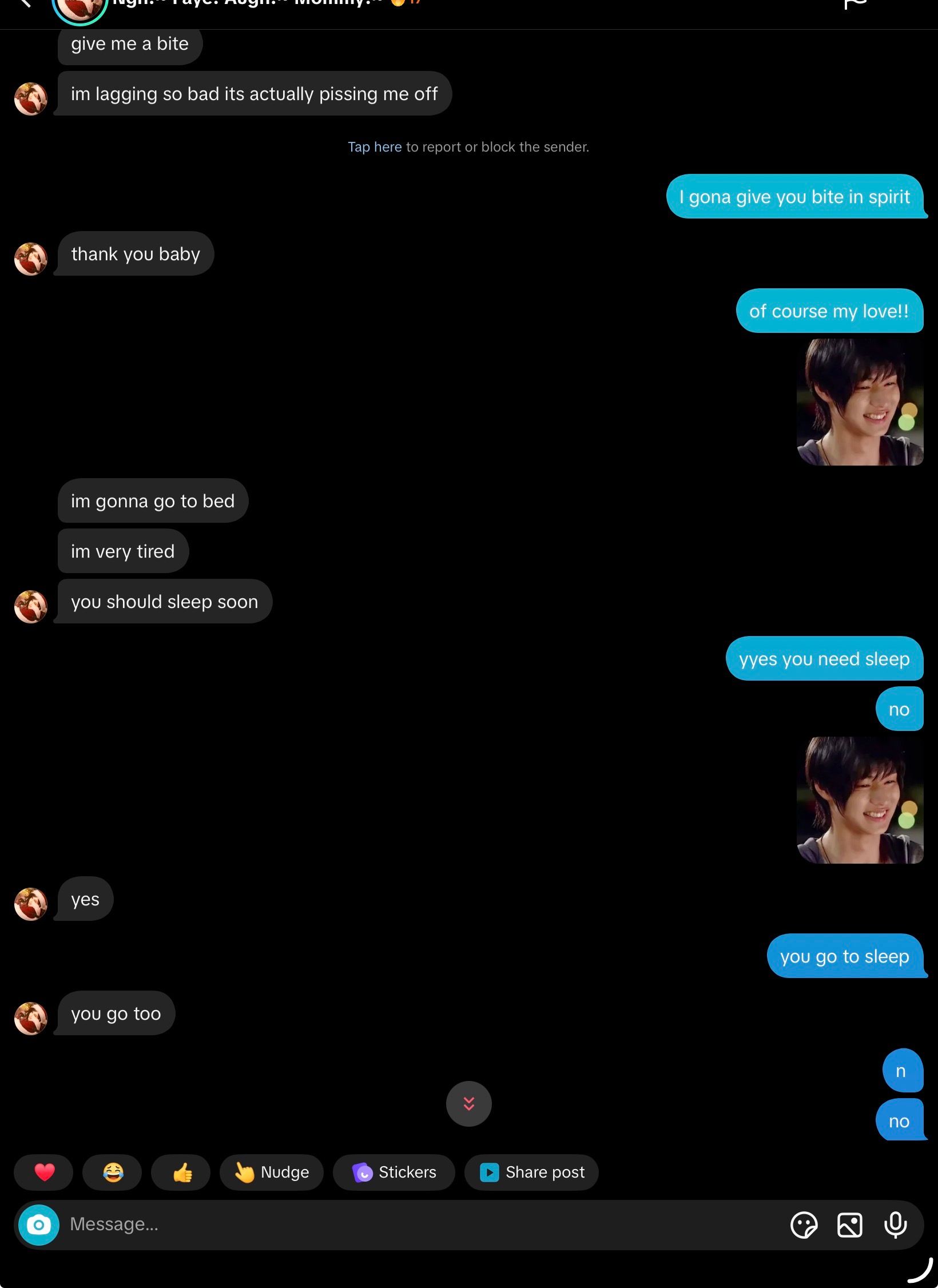
Task: Go back with the header arrow
Action: 25,3
